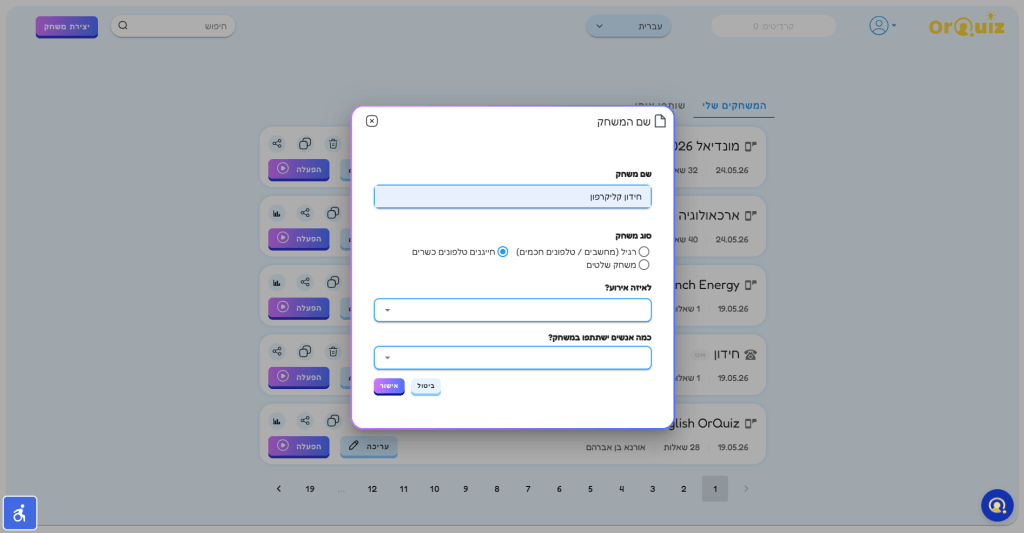Click the search magnifier icon
The width and height of the screenshot is (1024, 533).
tap(123, 25)
